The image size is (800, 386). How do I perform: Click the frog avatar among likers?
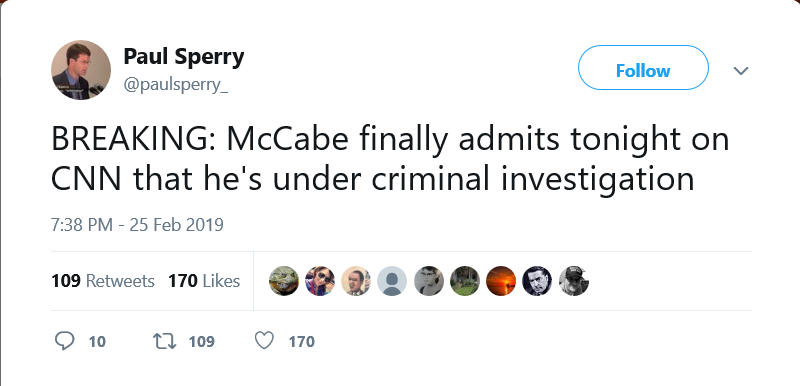pos(284,281)
